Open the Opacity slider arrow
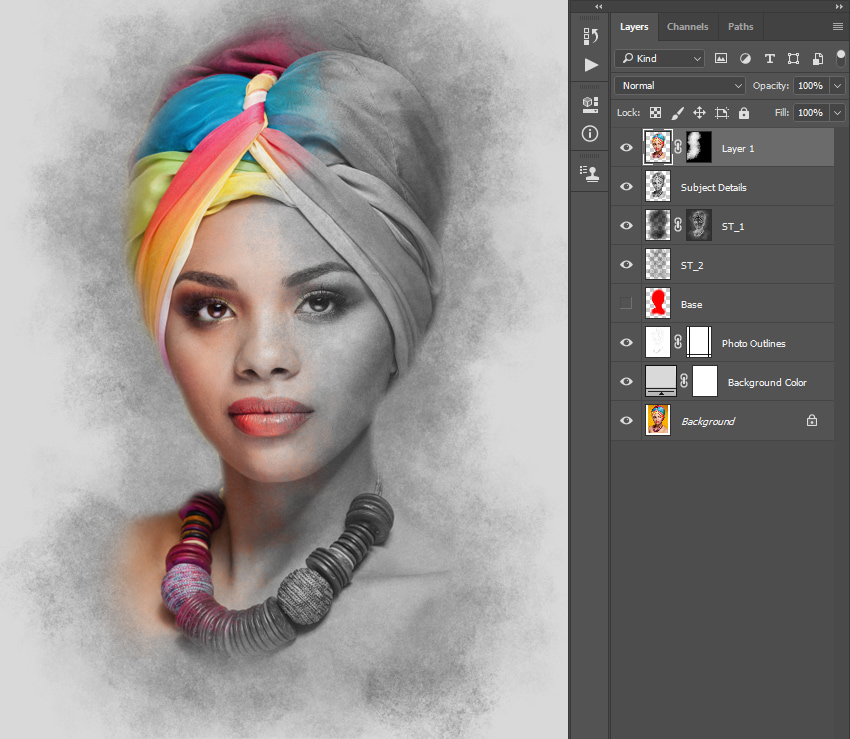Image resolution: width=850 pixels, height=739 pixels. tap(838, 86)
